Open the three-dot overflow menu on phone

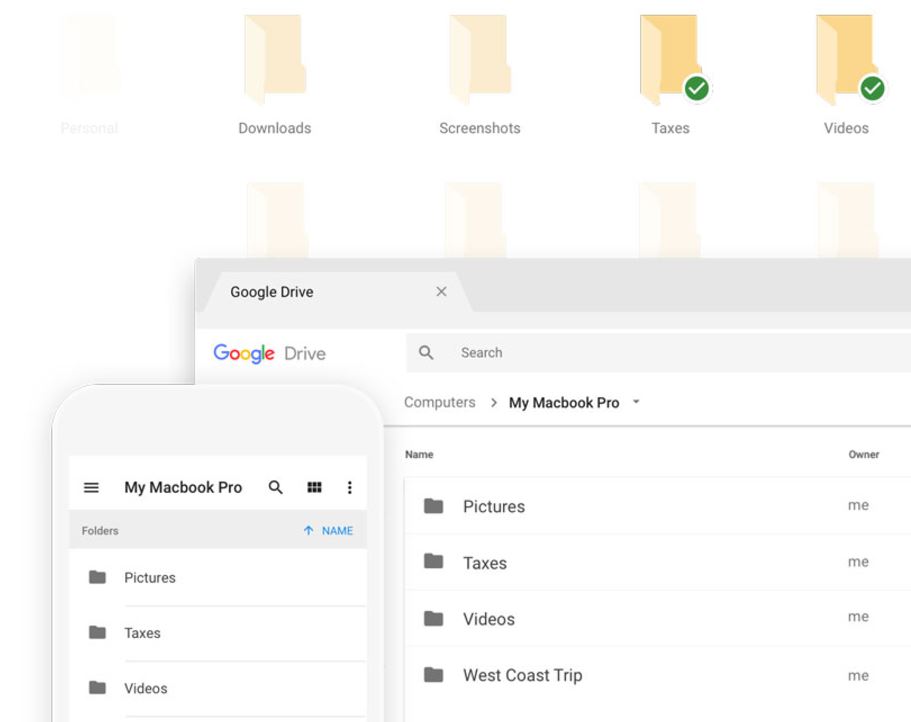point(349,487)
